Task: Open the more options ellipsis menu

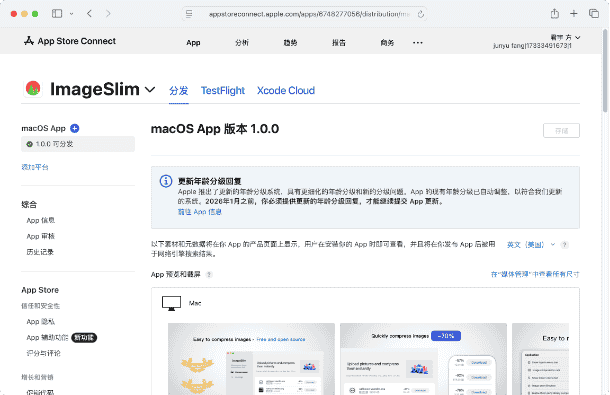Action: click(x=417, y=43)
